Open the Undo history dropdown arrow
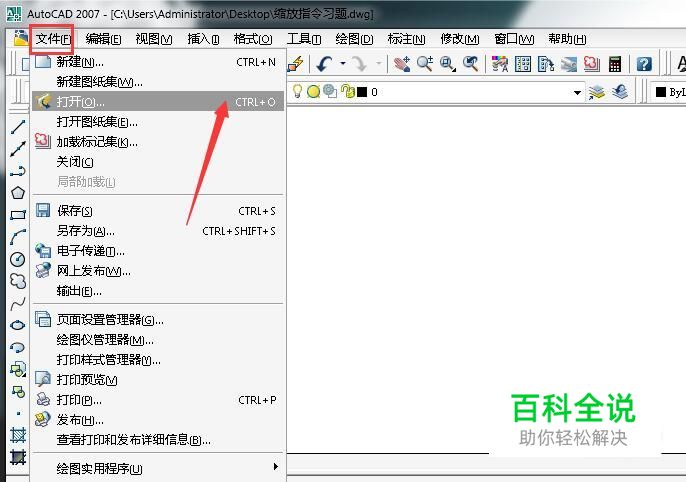686x482 pixels. point(343,64)
